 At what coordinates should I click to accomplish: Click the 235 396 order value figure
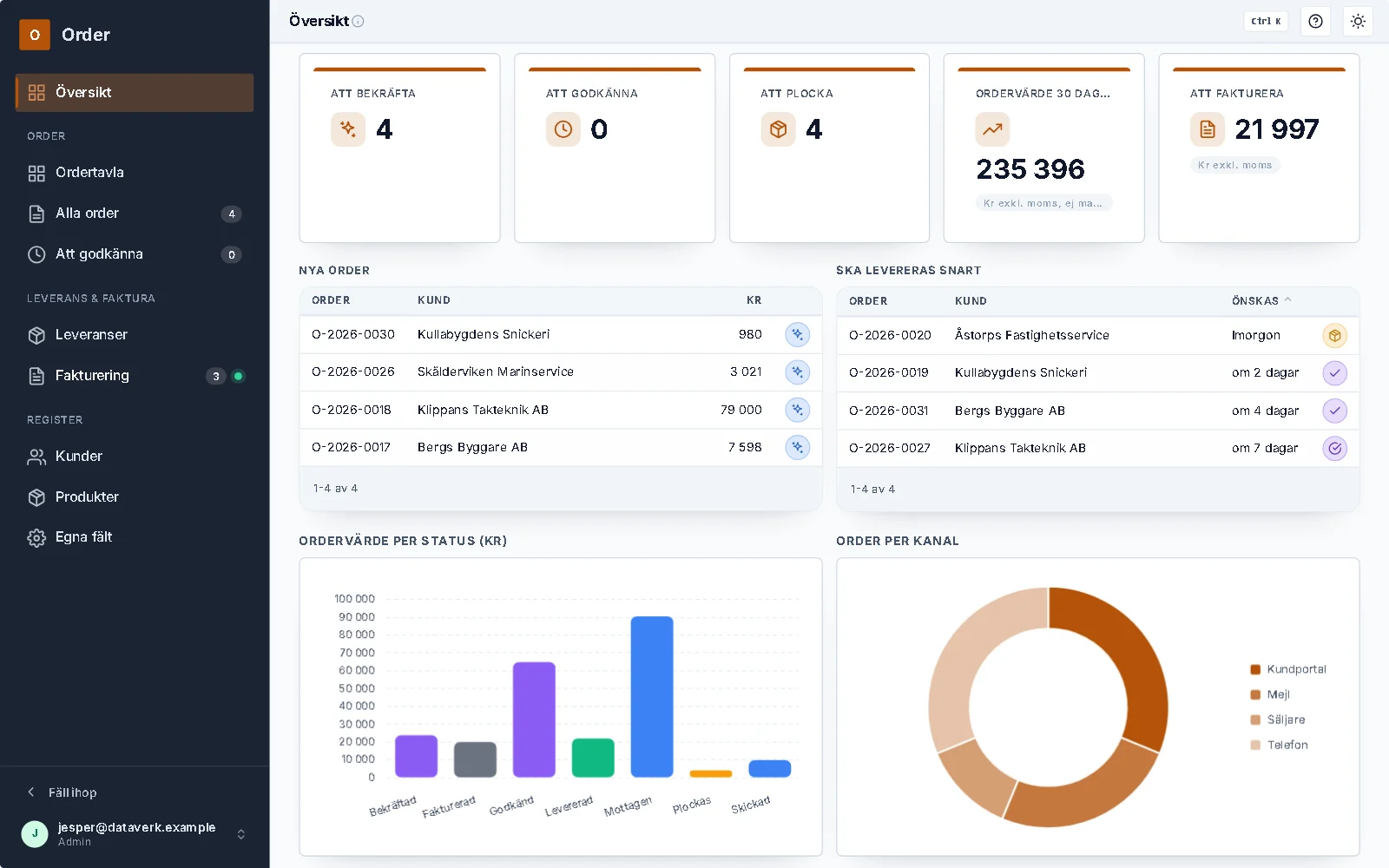[1030, 169]
